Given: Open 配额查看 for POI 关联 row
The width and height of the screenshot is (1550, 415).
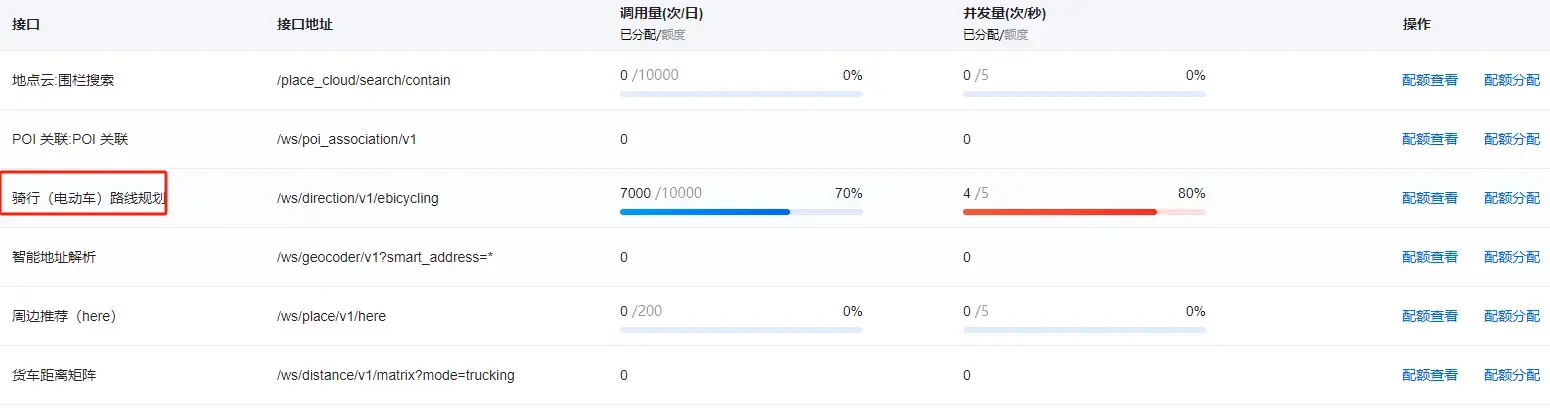Looking at the screenshot, I should 1429,139.
